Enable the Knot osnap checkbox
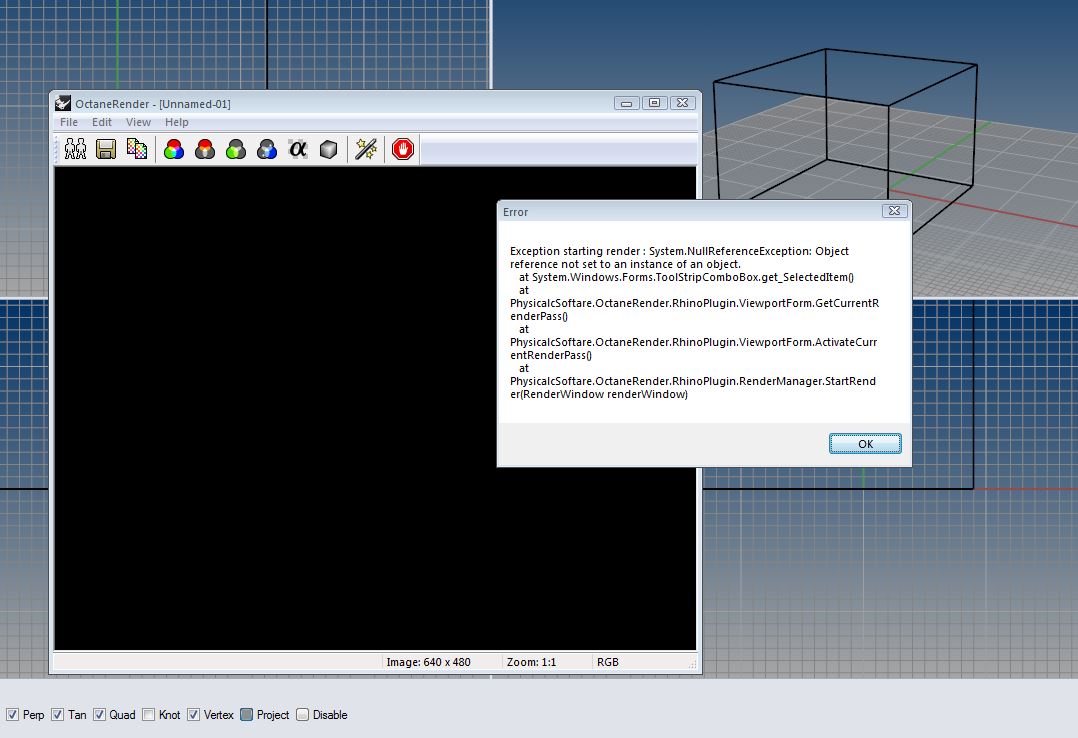 (x=148, y=715)
